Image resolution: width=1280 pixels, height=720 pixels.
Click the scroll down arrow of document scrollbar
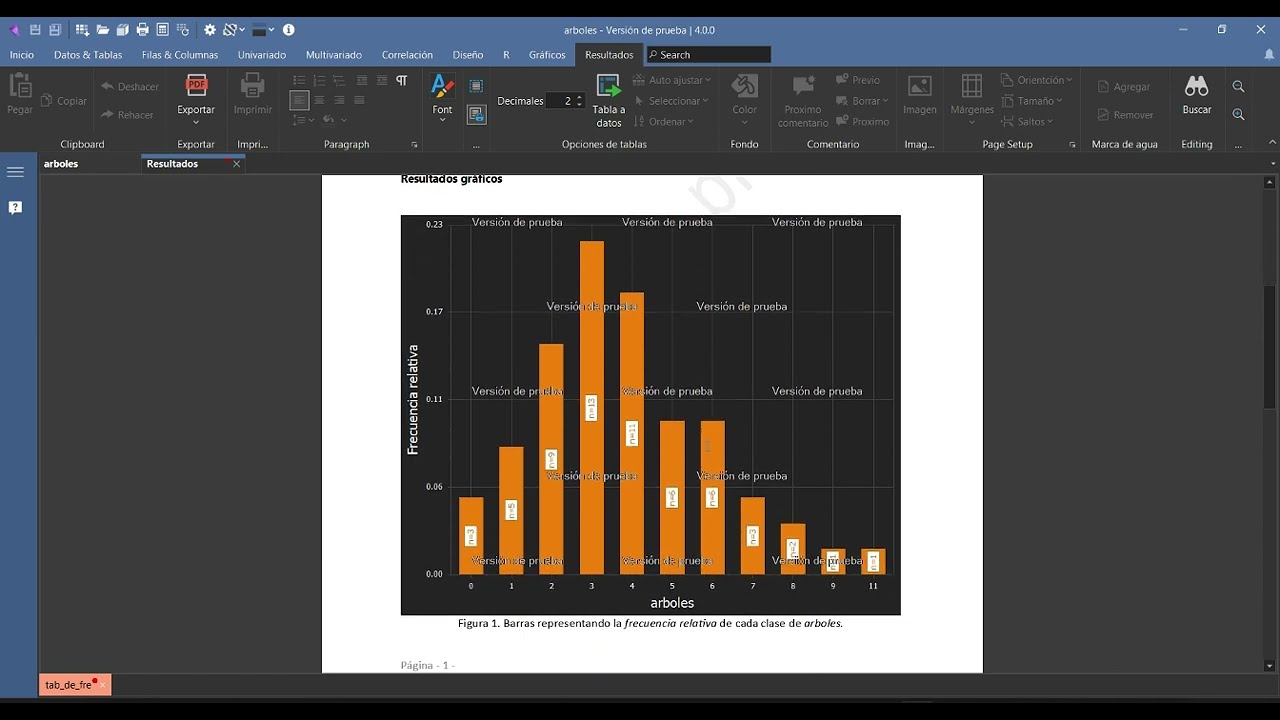tap(1270, 666)
